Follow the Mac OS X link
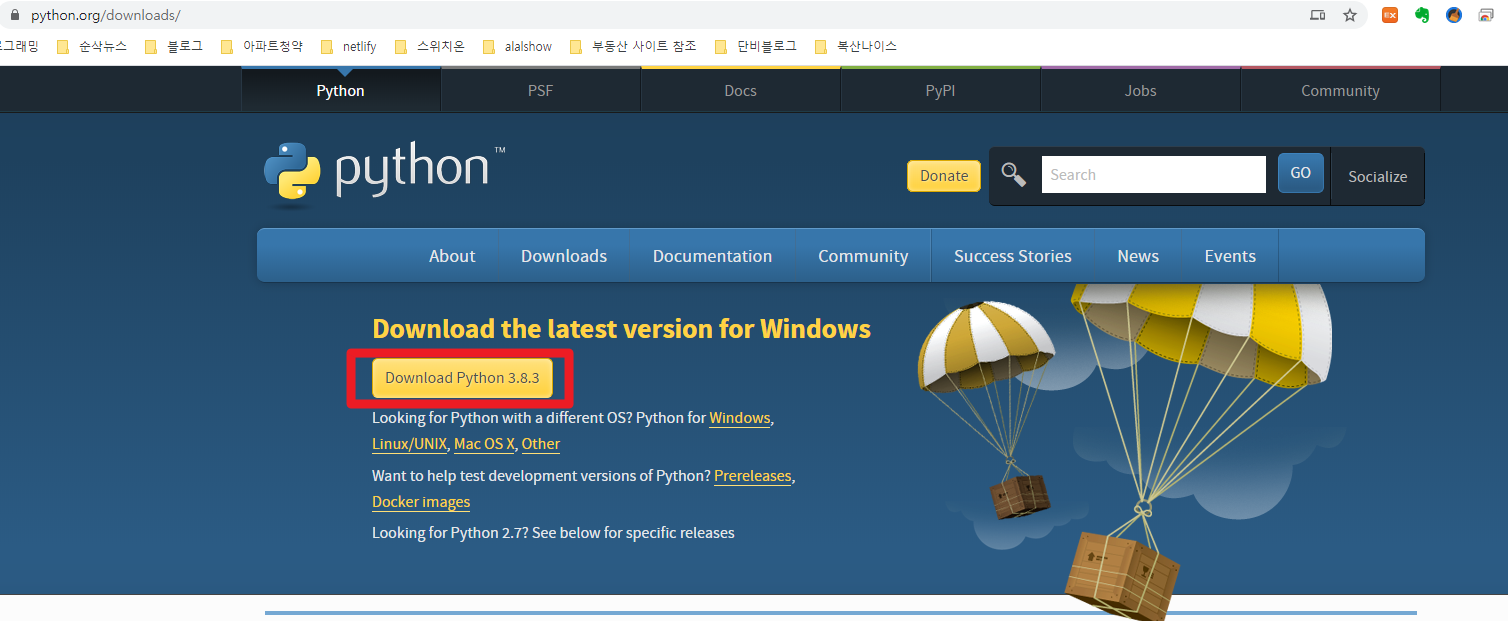 pos(484,444)
